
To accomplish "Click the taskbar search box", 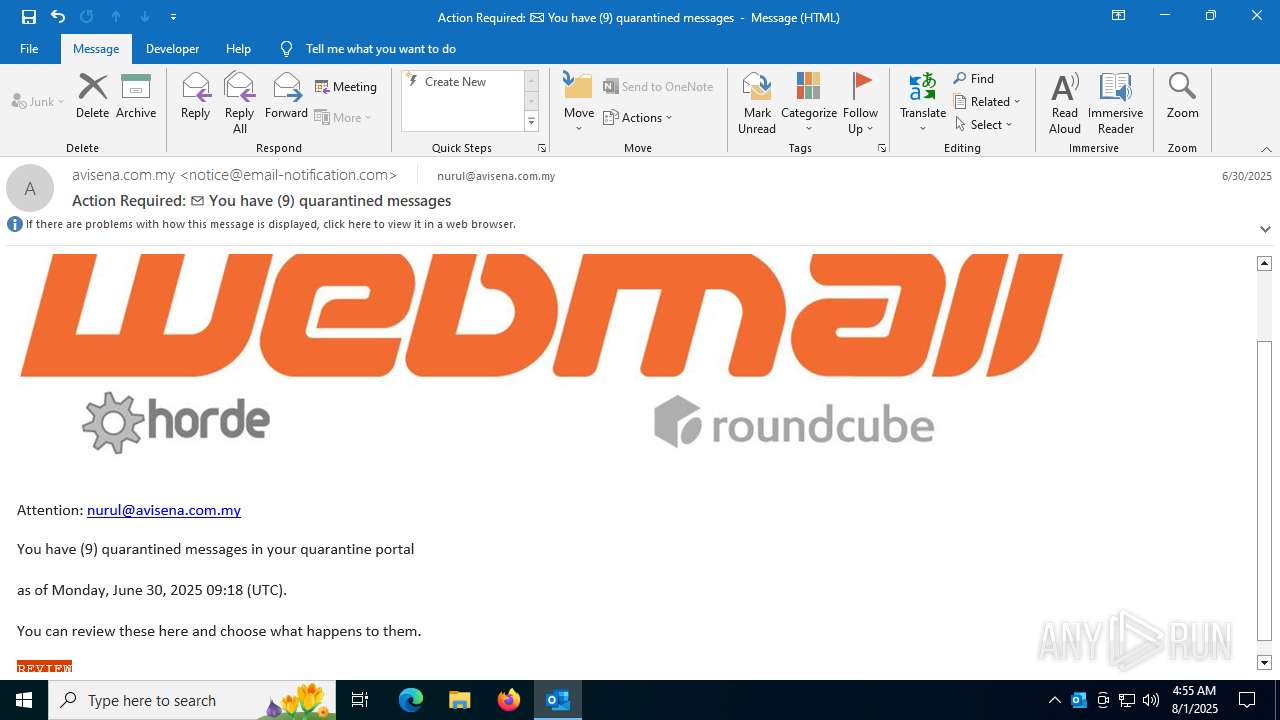I will pos(192,700).
